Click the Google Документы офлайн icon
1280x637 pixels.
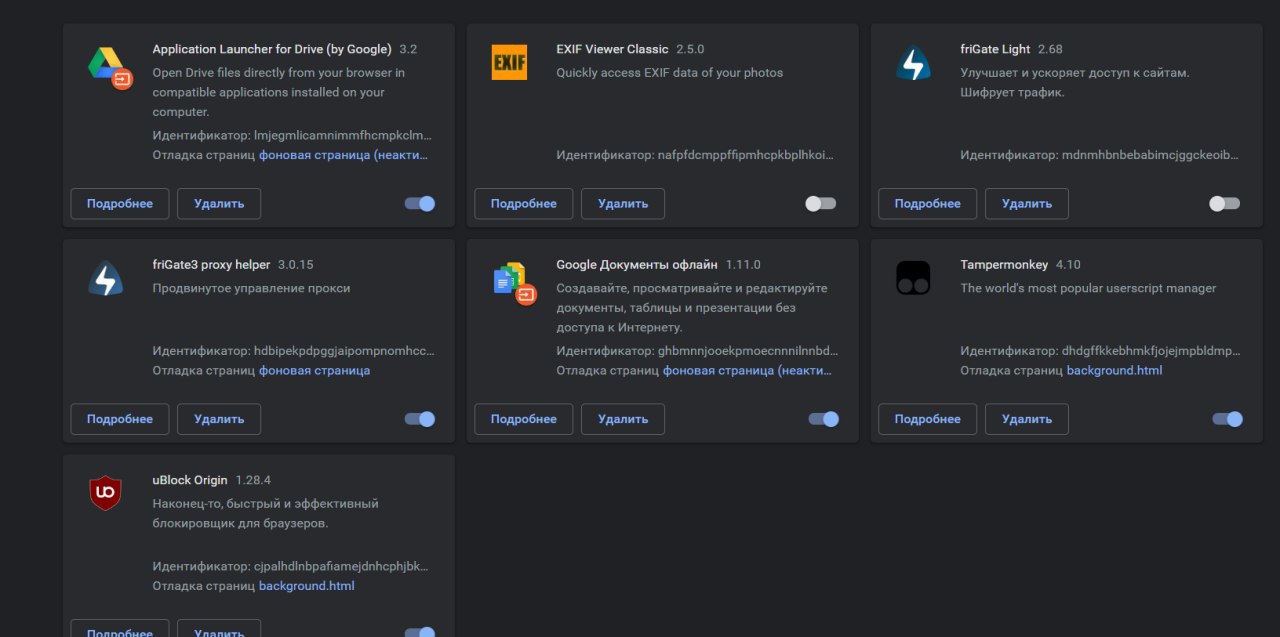(x=514, y=282)
